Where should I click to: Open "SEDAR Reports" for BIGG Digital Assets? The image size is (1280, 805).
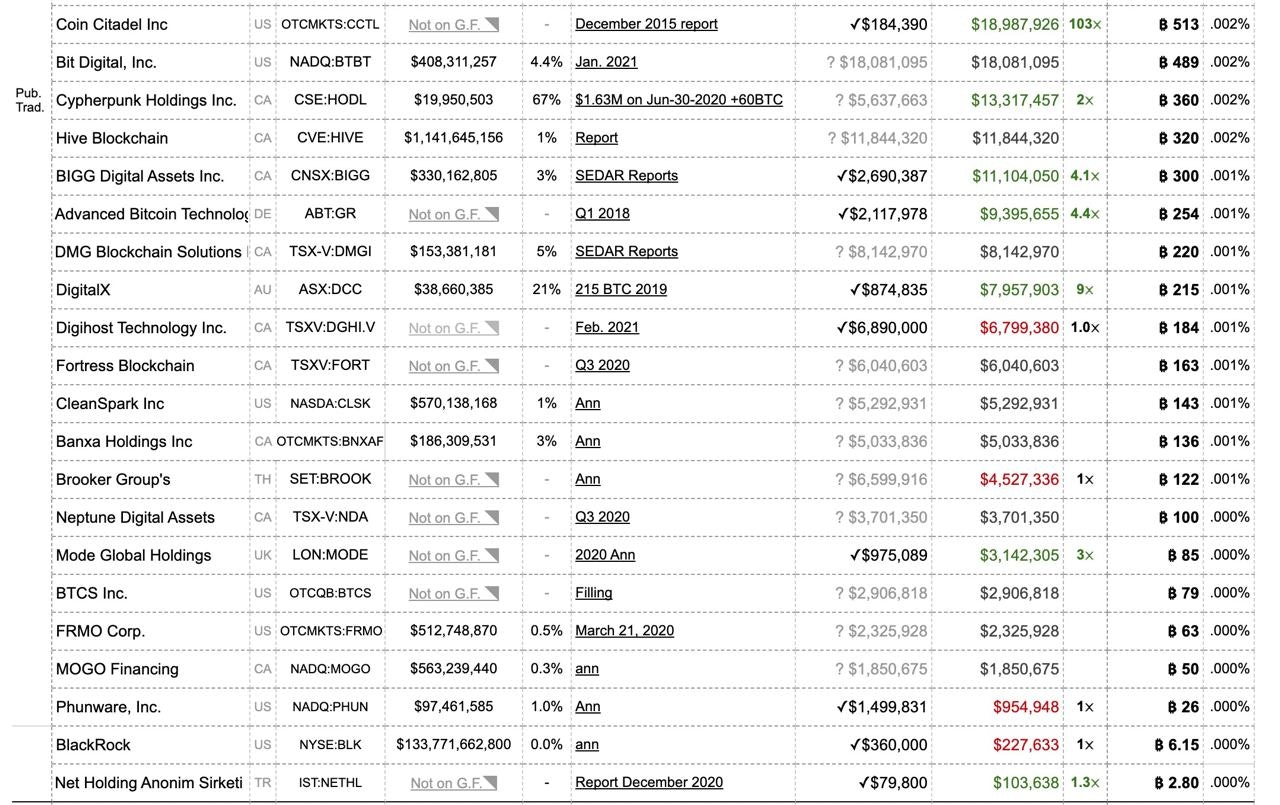(x=626, y=175)
